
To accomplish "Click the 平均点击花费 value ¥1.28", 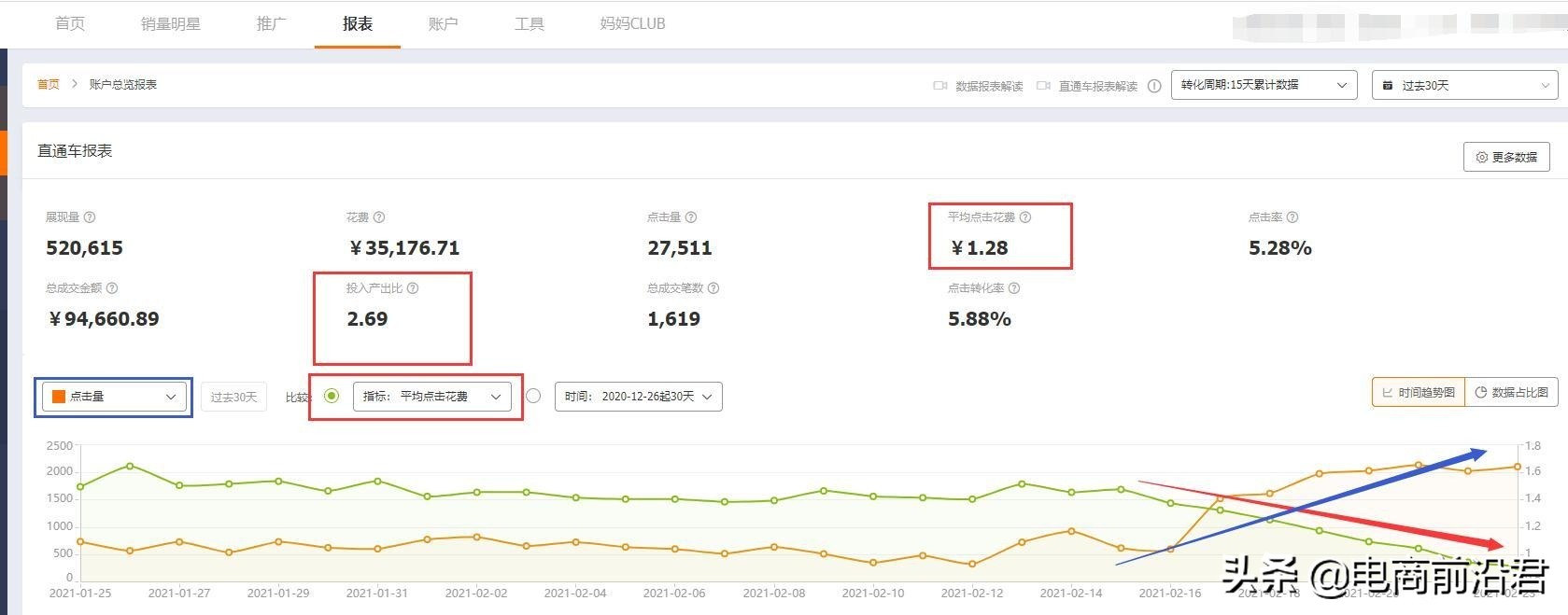I will (x=979, y=248).
